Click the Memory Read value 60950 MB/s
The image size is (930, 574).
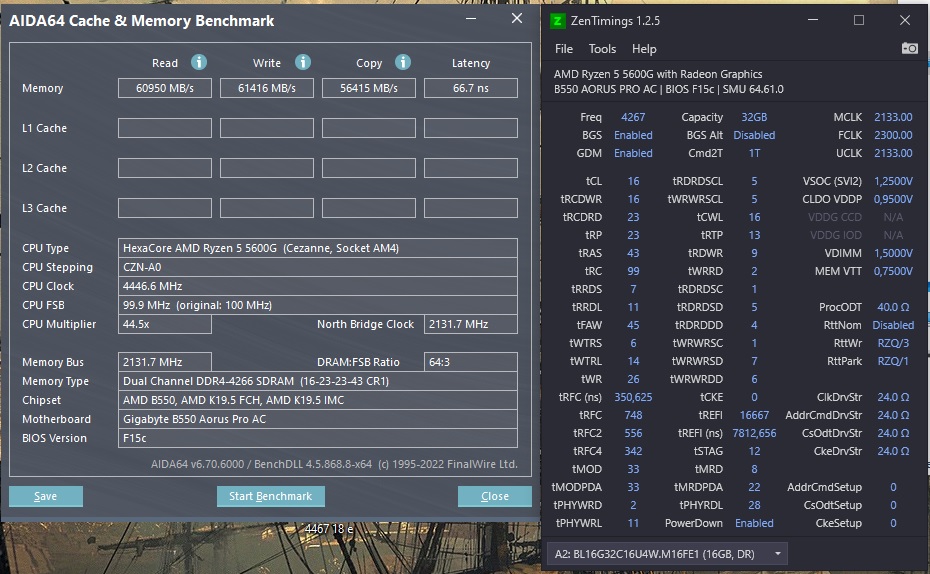165,88
